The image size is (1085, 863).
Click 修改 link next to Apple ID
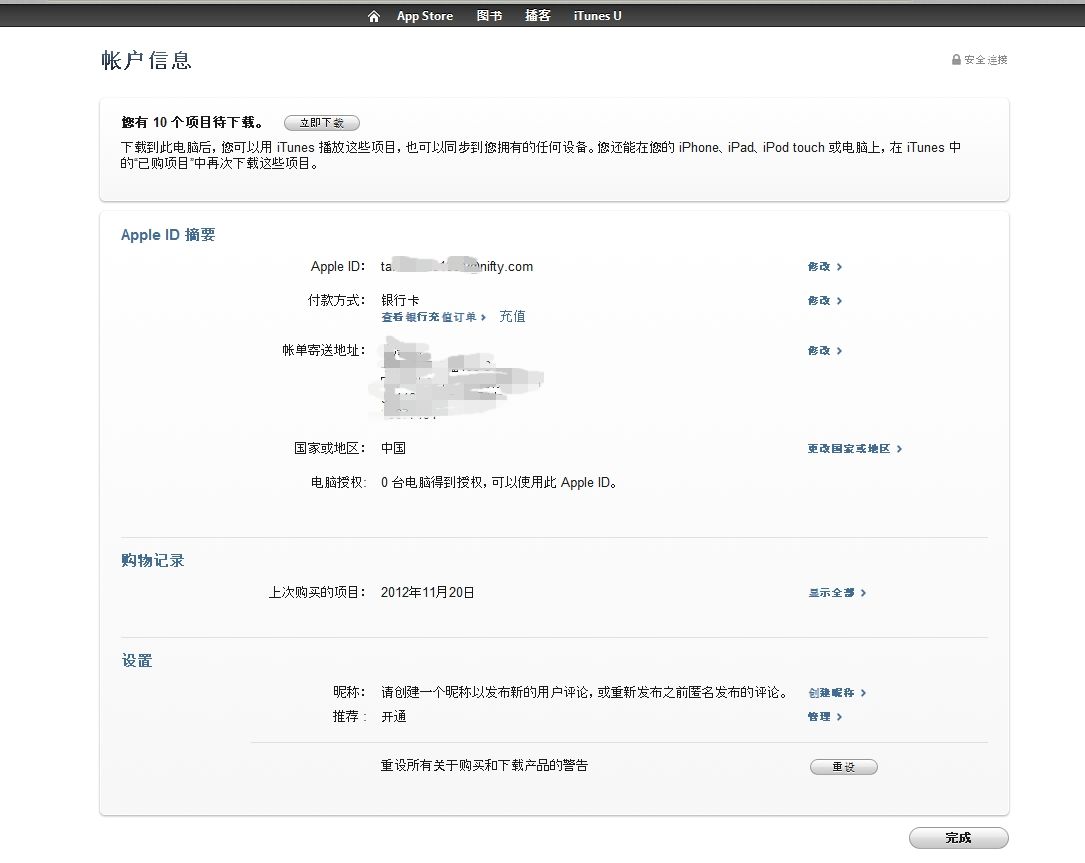click(824, 267)
